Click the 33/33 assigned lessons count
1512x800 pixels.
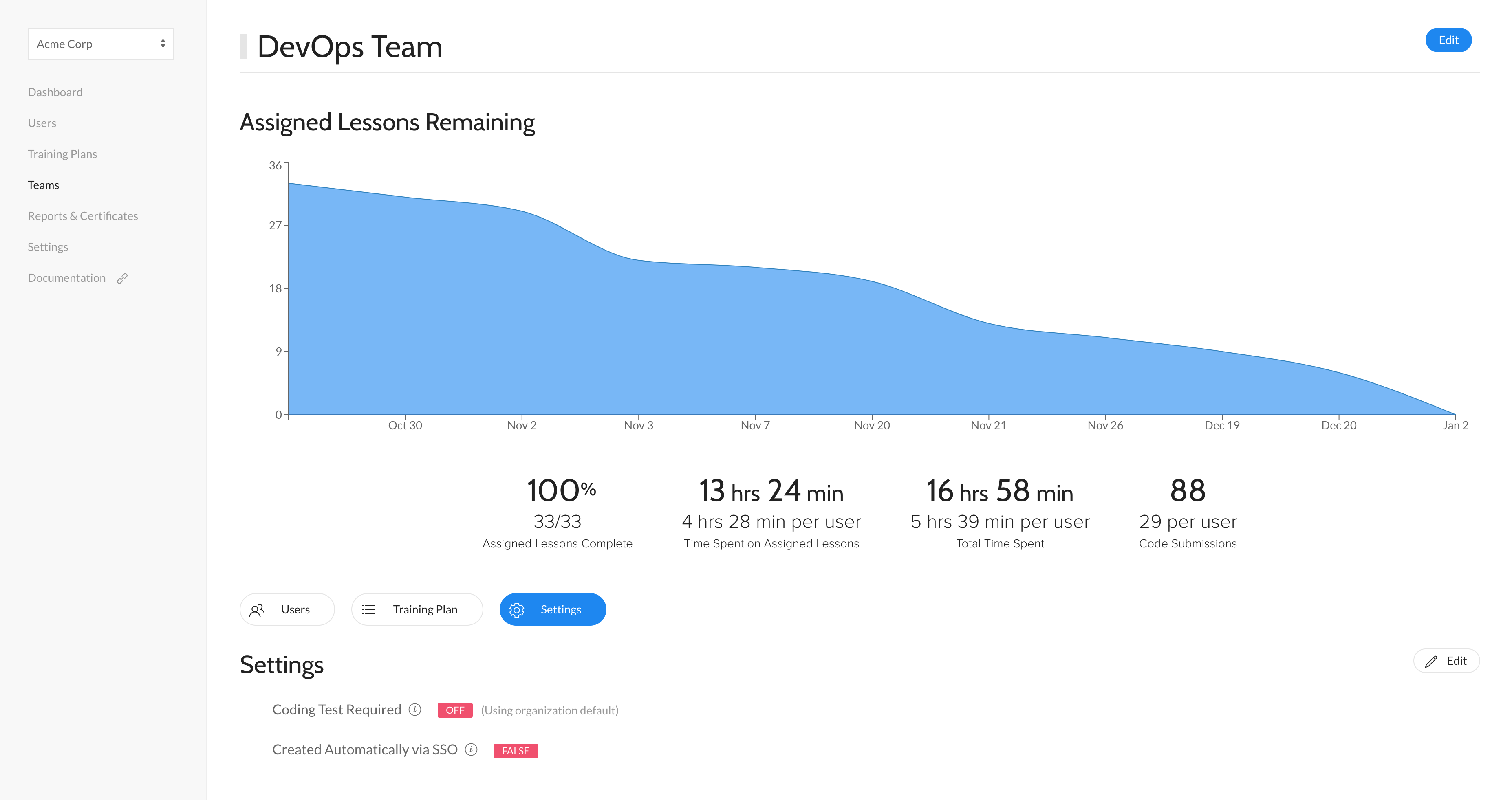tap(557, 521)
